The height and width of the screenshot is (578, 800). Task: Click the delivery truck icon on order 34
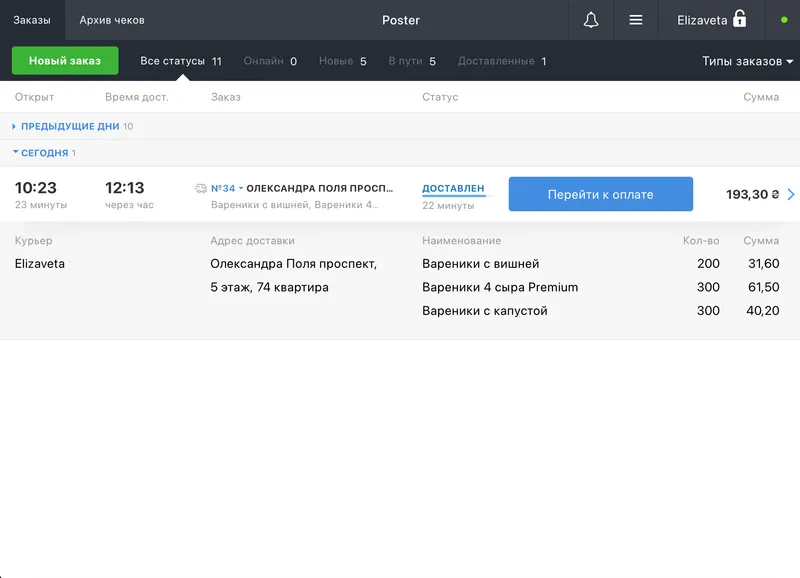coord(201,188)
